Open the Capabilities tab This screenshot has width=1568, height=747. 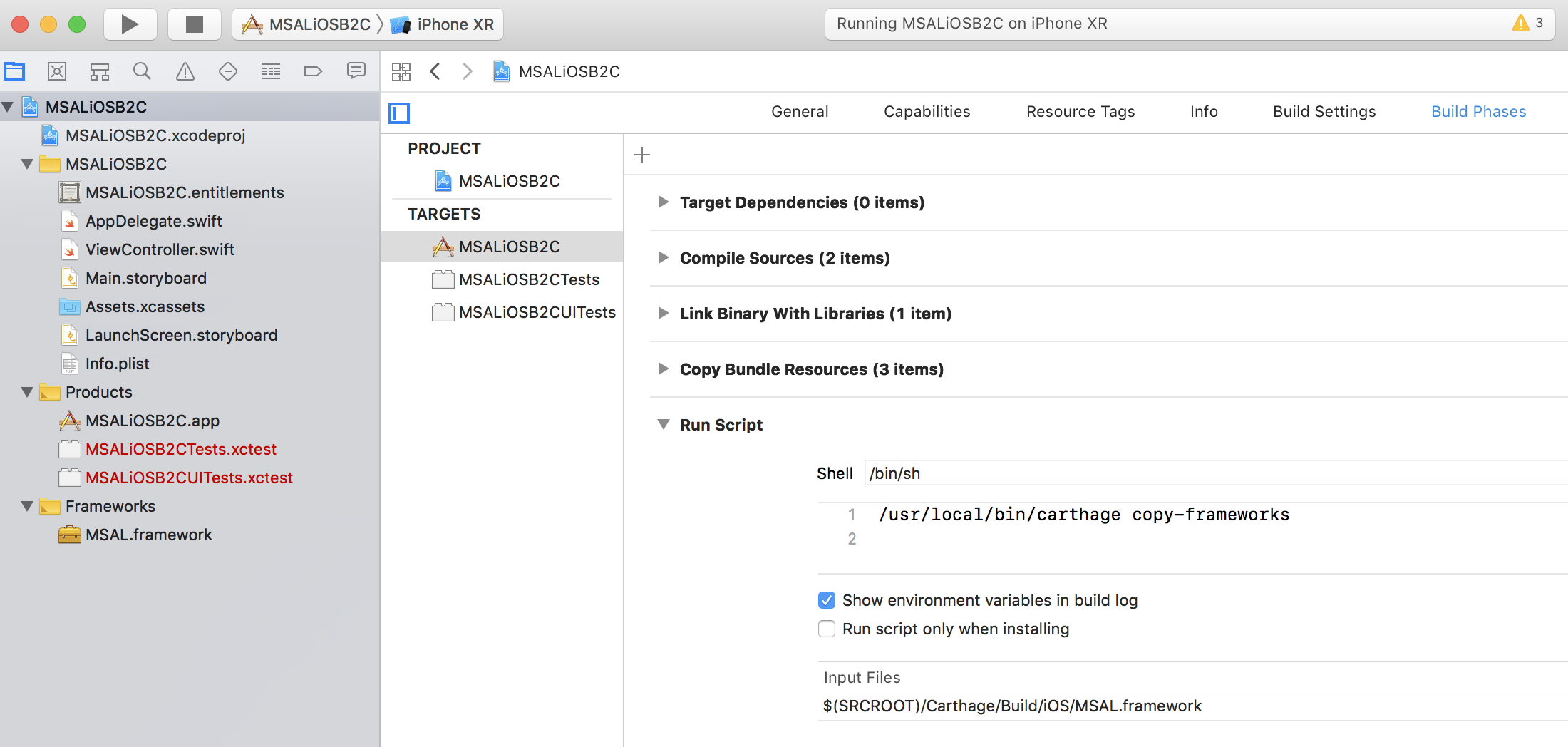(927, 111)
